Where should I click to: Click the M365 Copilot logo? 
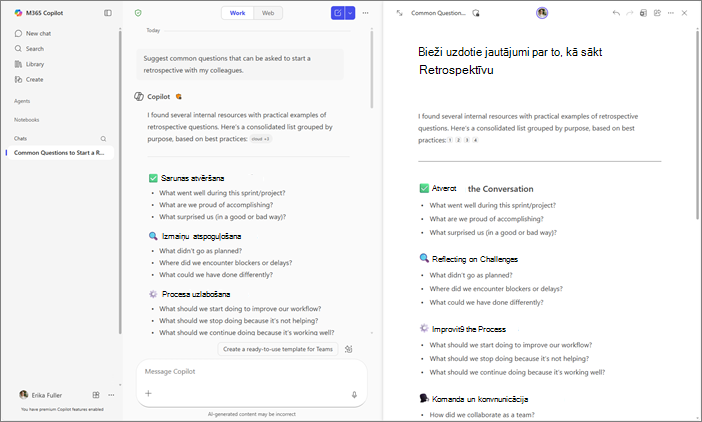click(18, 13)
